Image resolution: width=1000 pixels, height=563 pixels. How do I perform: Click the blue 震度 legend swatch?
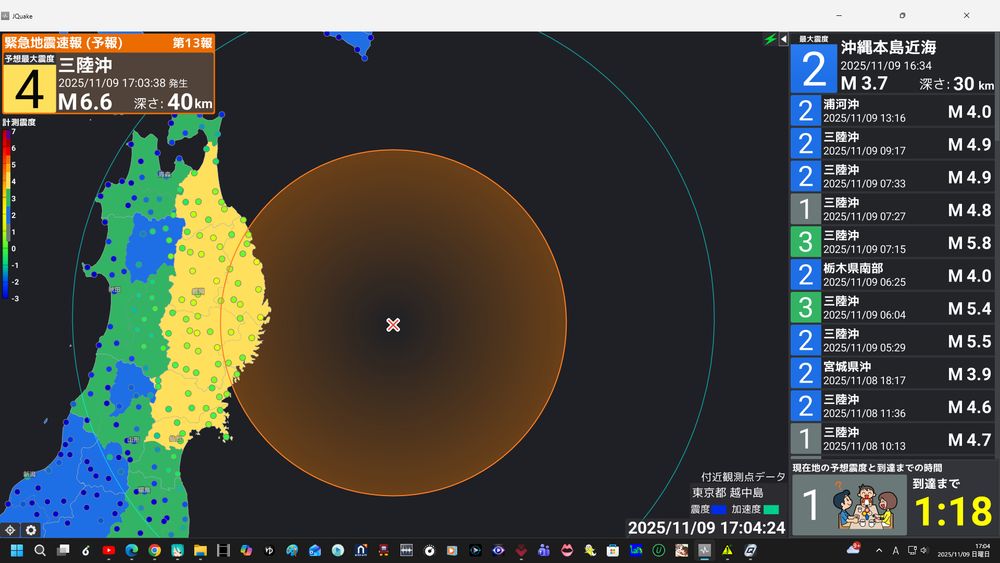719,509
